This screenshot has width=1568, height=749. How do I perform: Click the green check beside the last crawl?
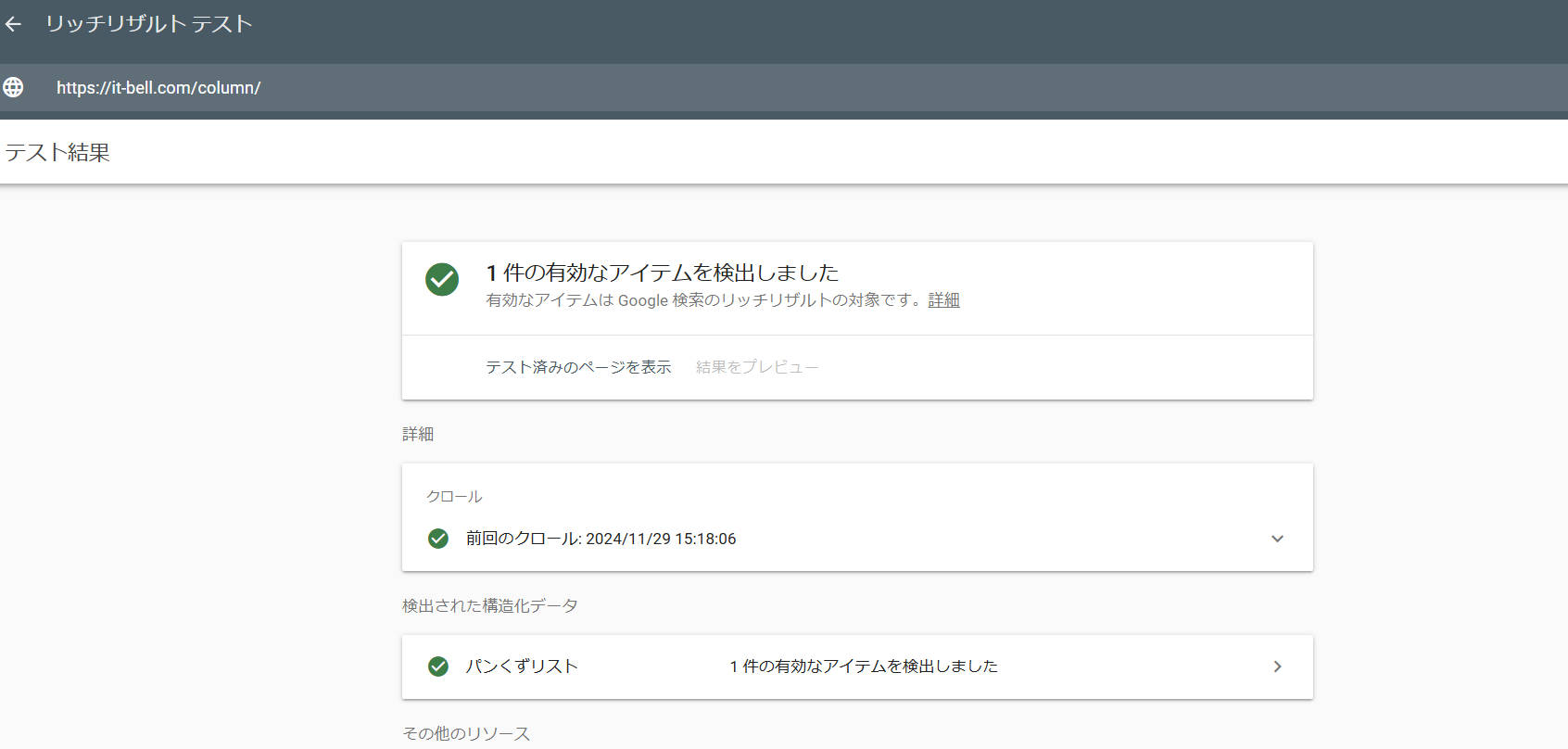pos(438,539)
